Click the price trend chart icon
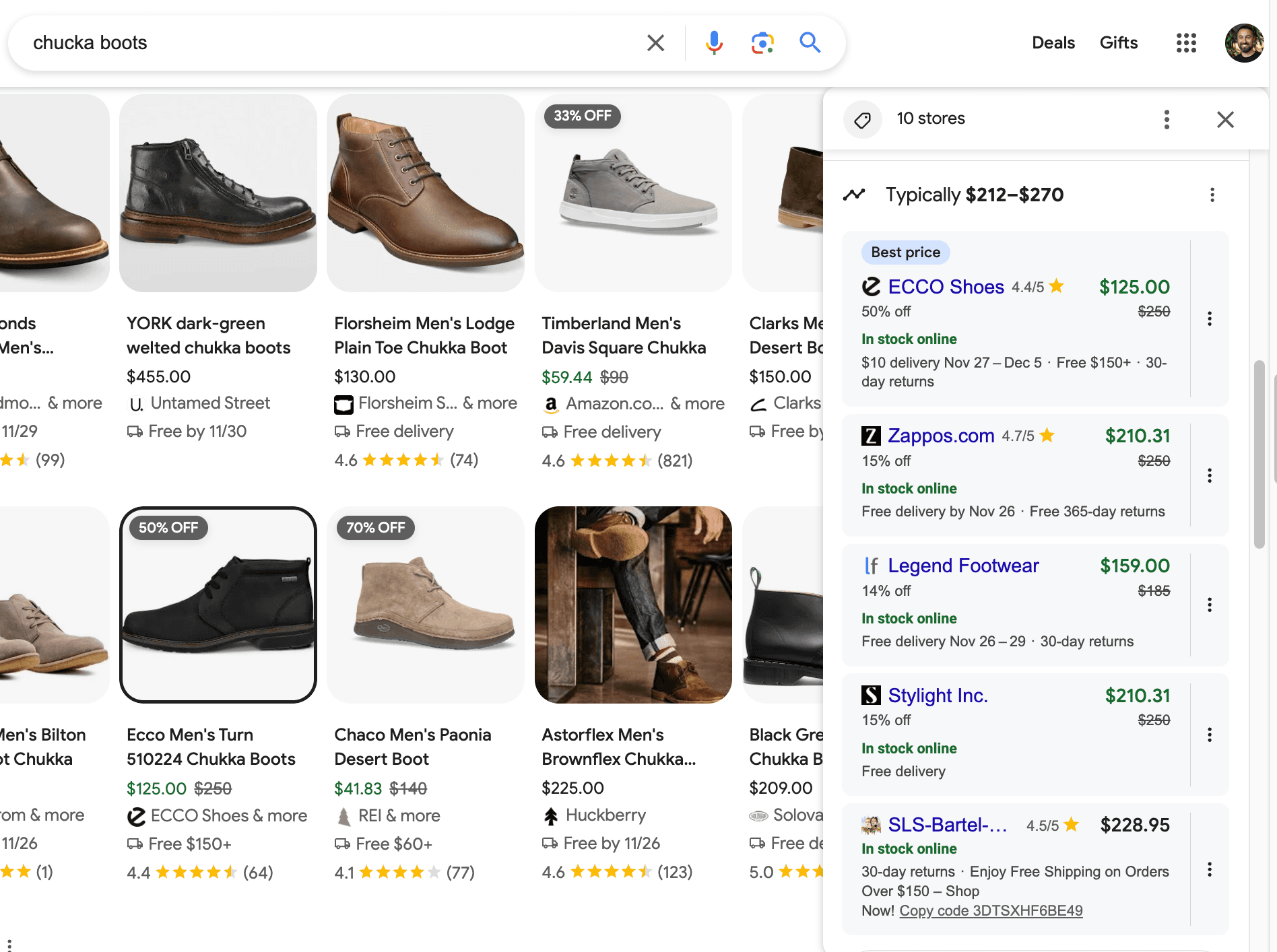The height and width of the screenshot is (952, 1277). [x=855, y=195]
